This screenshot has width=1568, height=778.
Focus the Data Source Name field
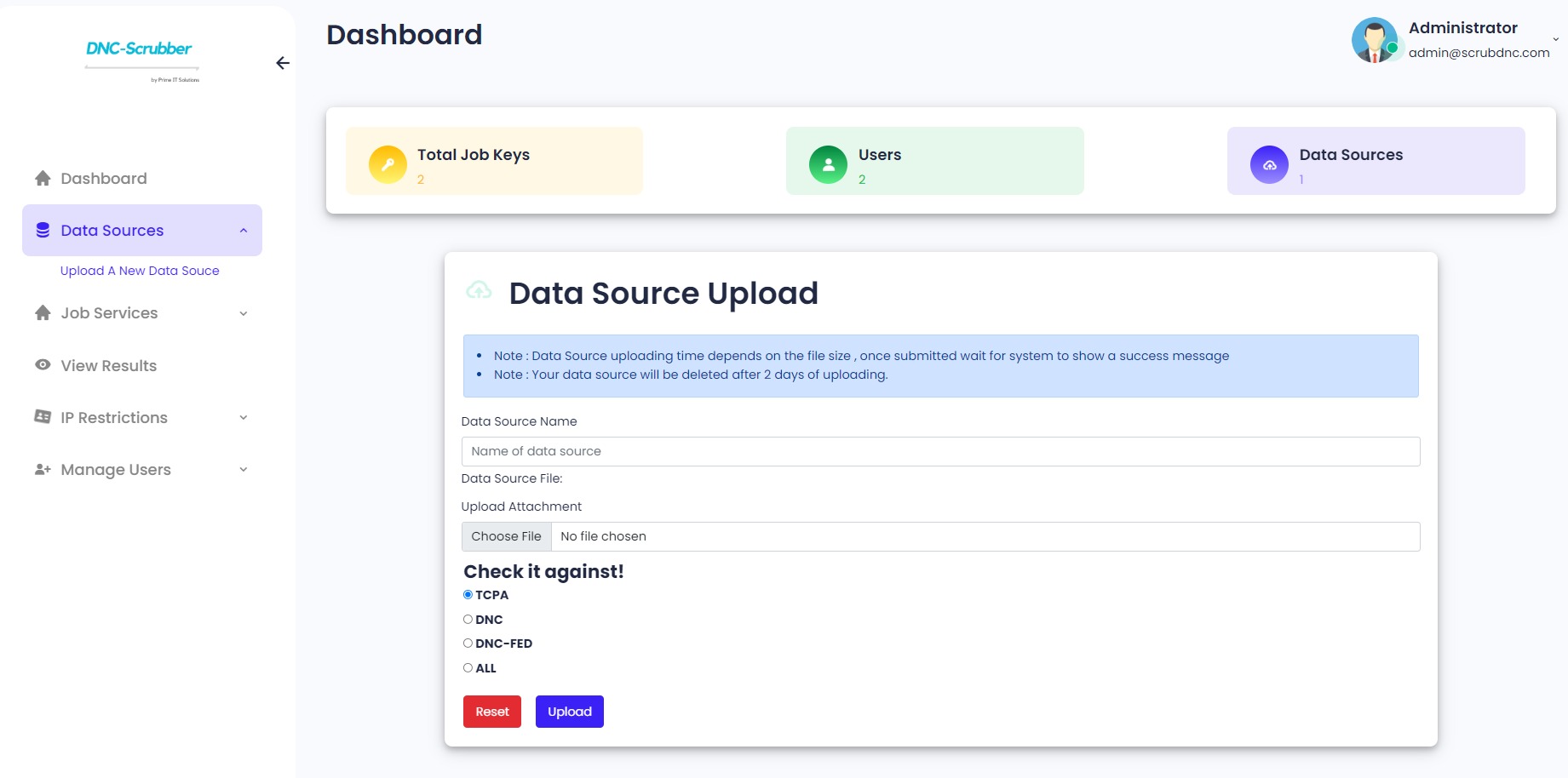tap(940, 451)
